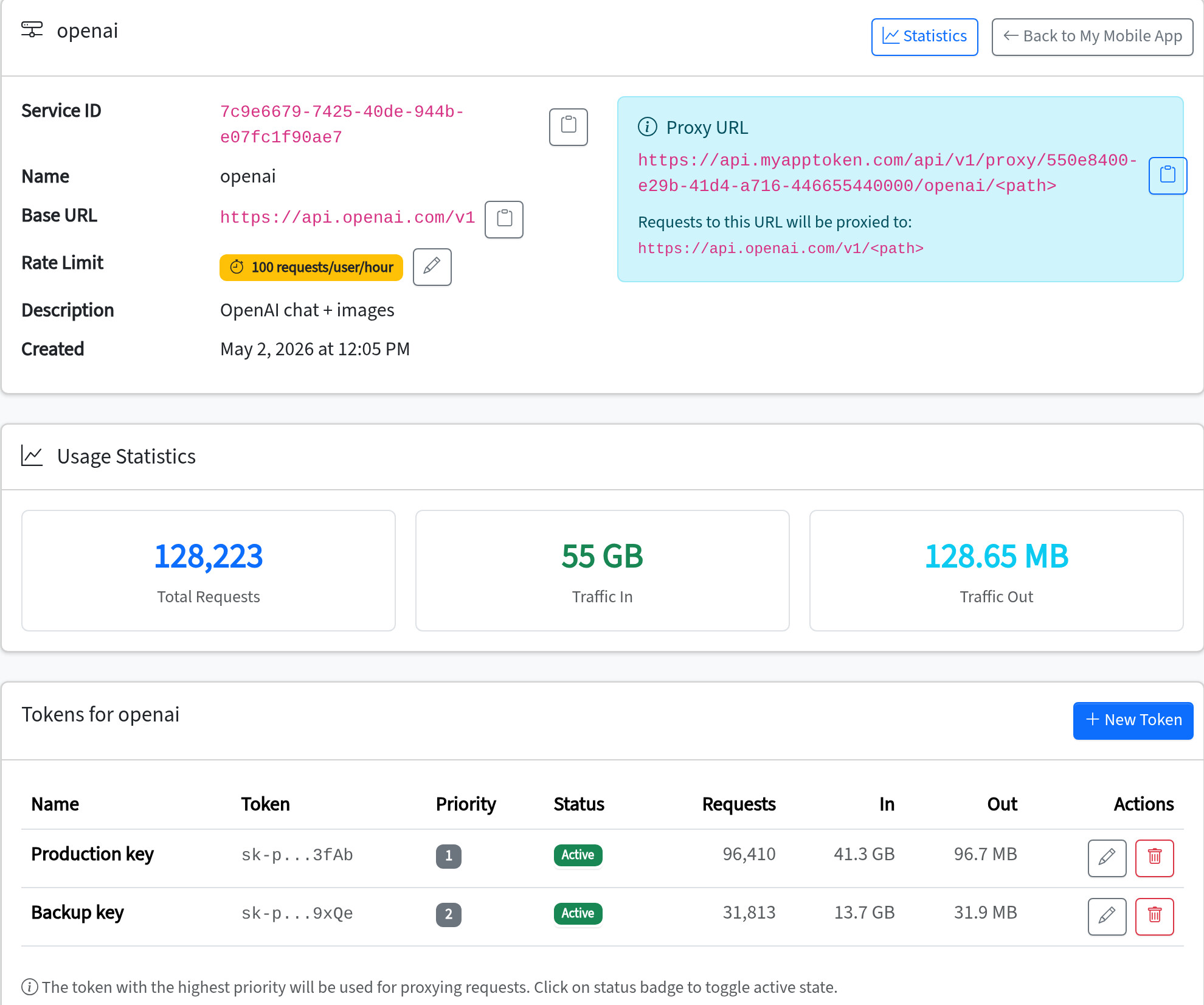Click the proxied target URL text
Viewport: 1204px width, 1005px height.
point(781,248)
